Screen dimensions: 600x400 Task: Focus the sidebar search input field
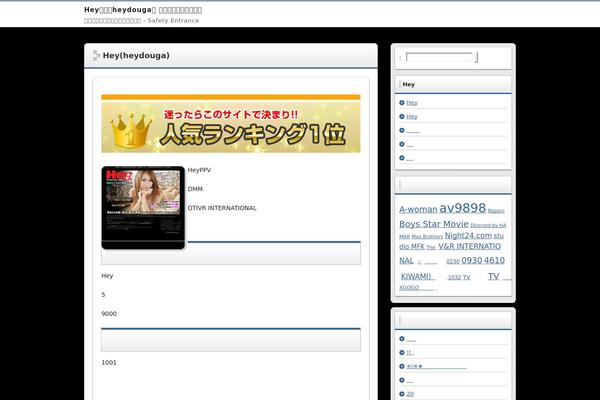[x=439, y=57]
